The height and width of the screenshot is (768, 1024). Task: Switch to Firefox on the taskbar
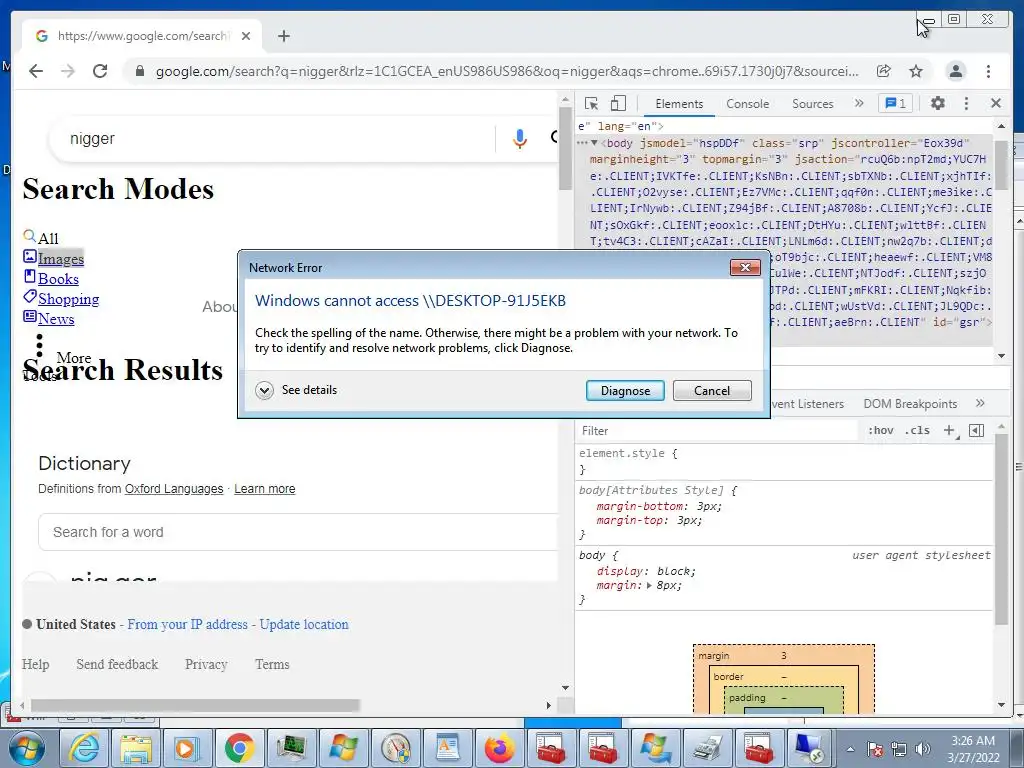(x=499, y=748)
